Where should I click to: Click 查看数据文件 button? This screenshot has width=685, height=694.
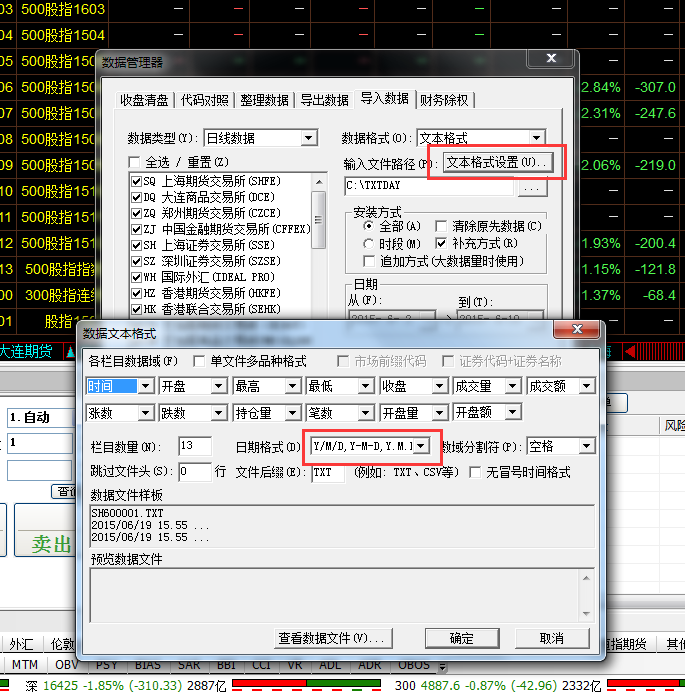click(x=332, y=638)
